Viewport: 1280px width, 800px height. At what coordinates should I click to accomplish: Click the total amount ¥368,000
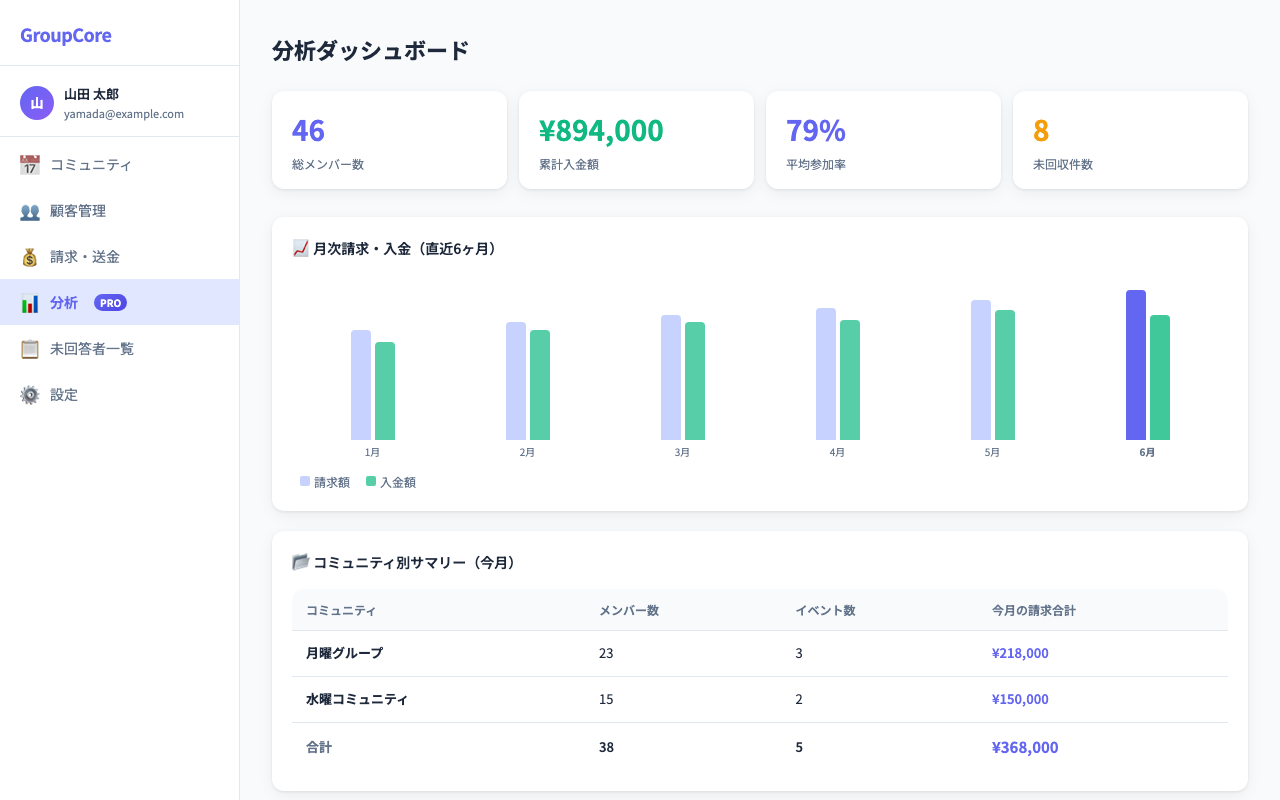pyautogui.click(x=1025, y=747)
